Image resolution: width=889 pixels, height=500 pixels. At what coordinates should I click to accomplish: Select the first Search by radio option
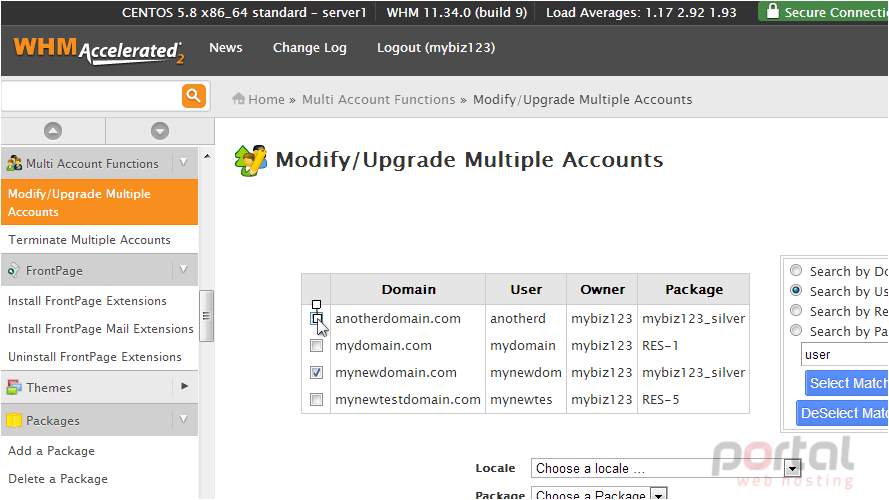tap(796, 270)
